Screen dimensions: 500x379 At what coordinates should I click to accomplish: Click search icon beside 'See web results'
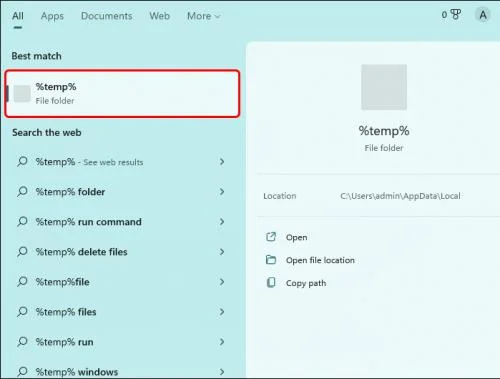[x=22, y=162]
